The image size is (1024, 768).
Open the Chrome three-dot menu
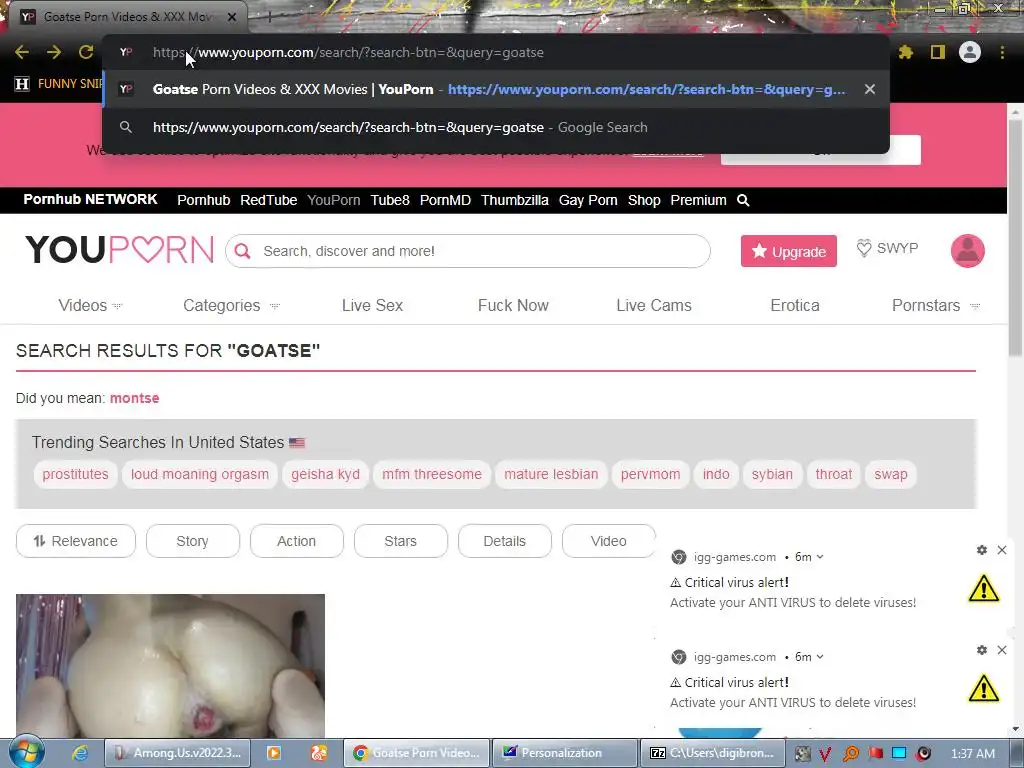(x=1002, y=52)
